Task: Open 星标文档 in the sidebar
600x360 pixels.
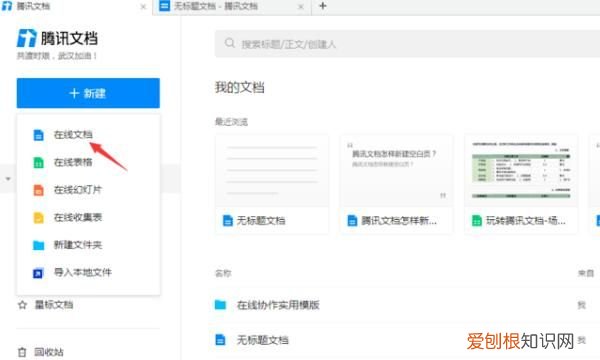Action: click(x=54, y=305)
